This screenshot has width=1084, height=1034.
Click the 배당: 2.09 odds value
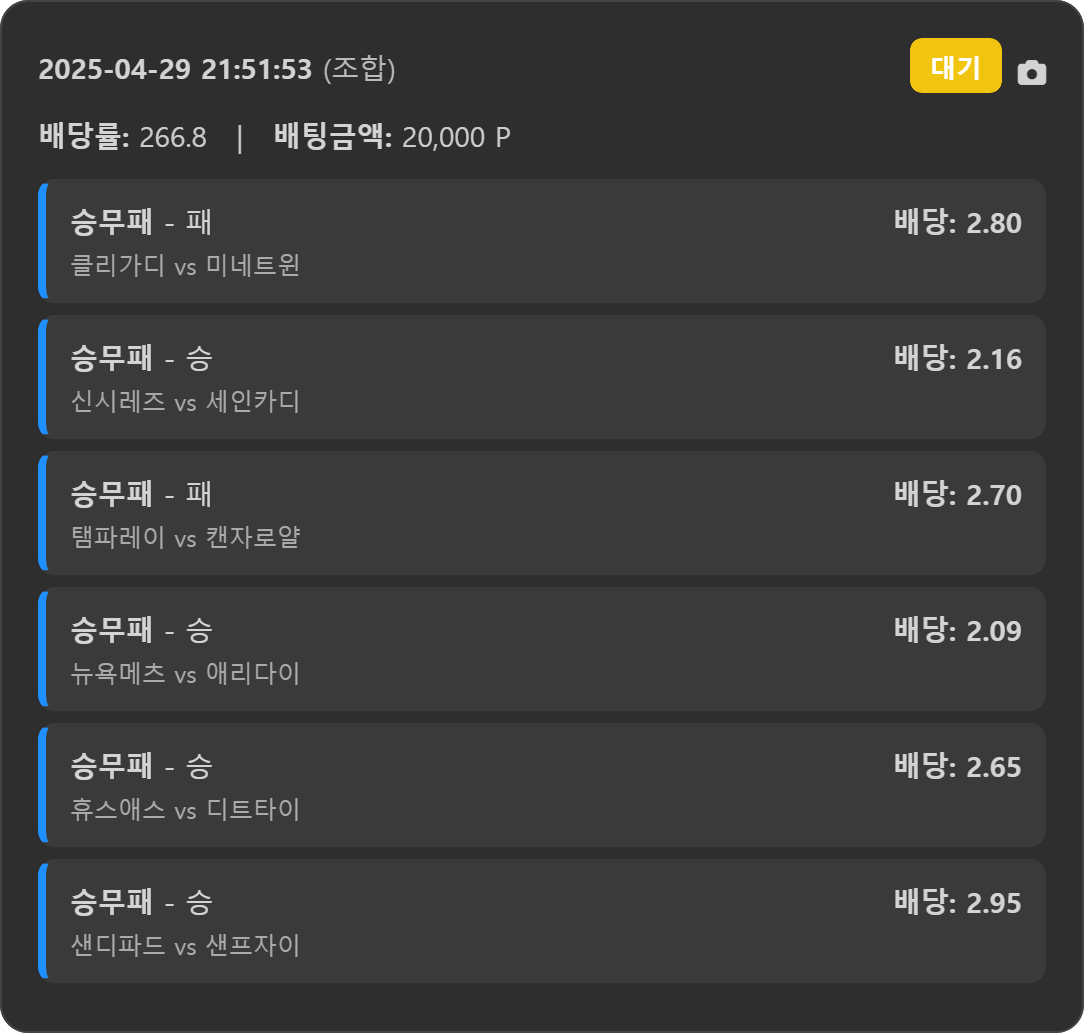[957, 631]
